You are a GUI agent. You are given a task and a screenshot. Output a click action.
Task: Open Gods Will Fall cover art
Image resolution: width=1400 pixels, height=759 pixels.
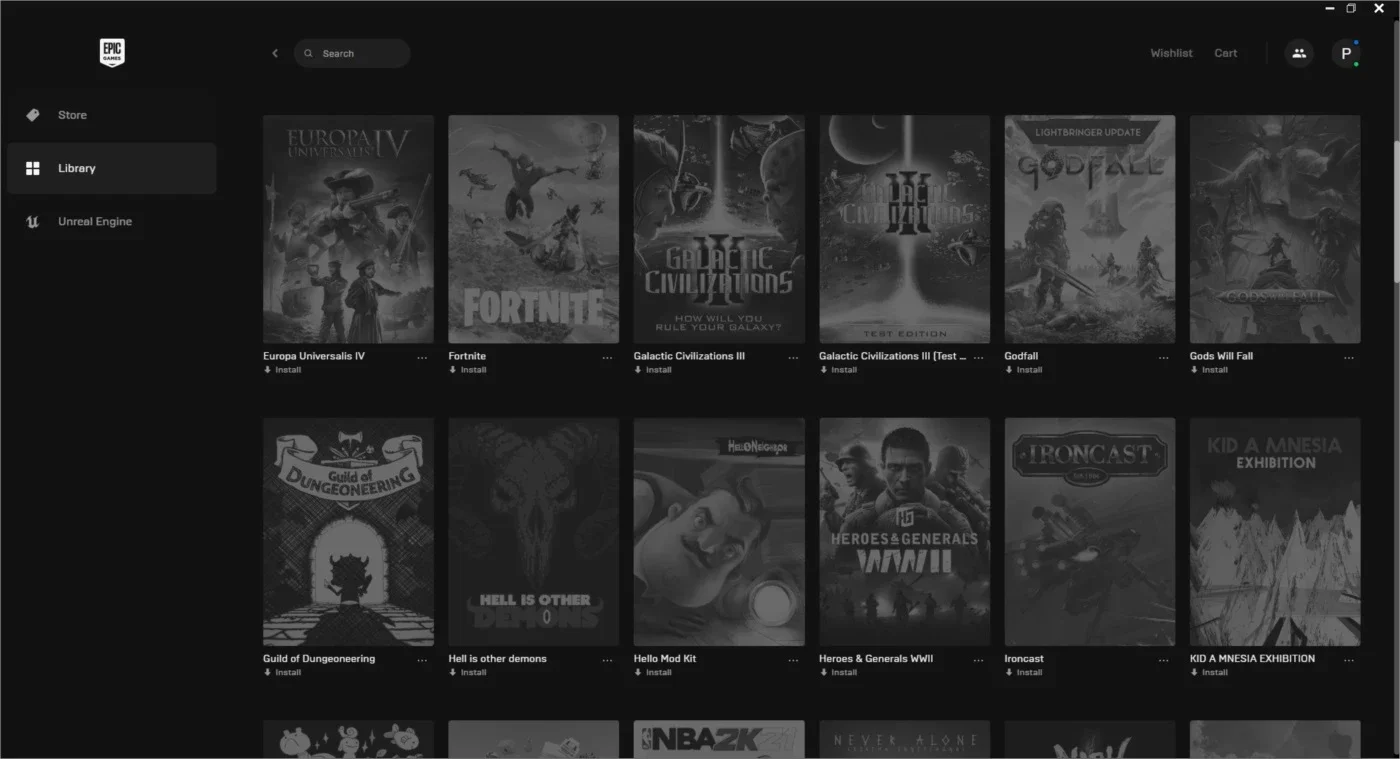coord(1275,229)
